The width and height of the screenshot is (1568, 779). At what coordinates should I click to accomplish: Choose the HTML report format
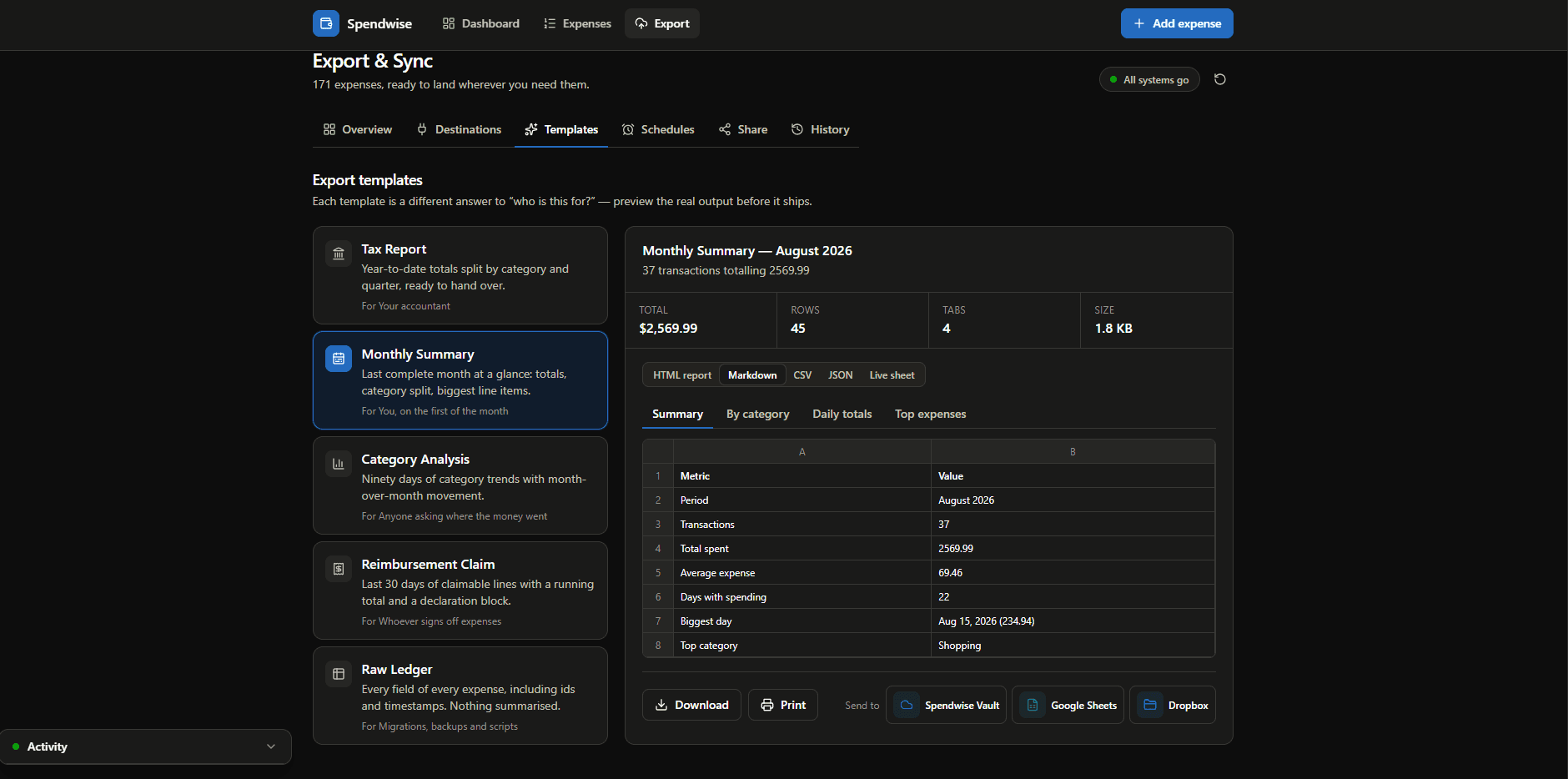tap(682, 375)
